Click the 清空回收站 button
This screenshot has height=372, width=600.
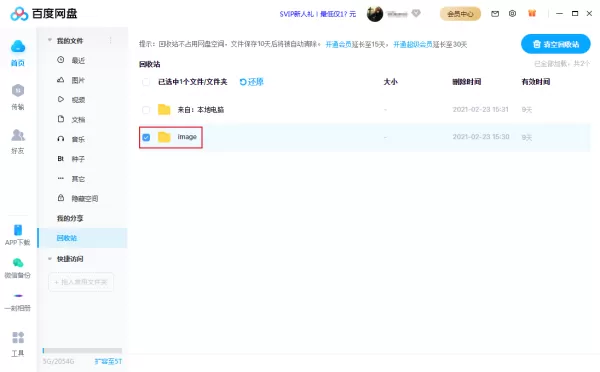(556, 44)
